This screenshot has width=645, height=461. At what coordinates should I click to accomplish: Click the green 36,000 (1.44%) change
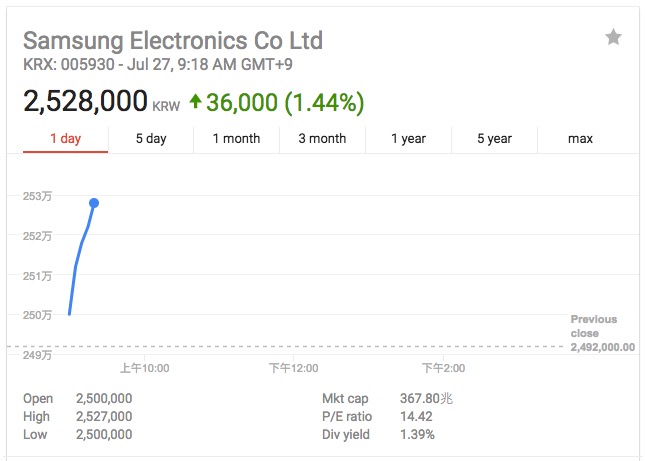tap(285, 101)
